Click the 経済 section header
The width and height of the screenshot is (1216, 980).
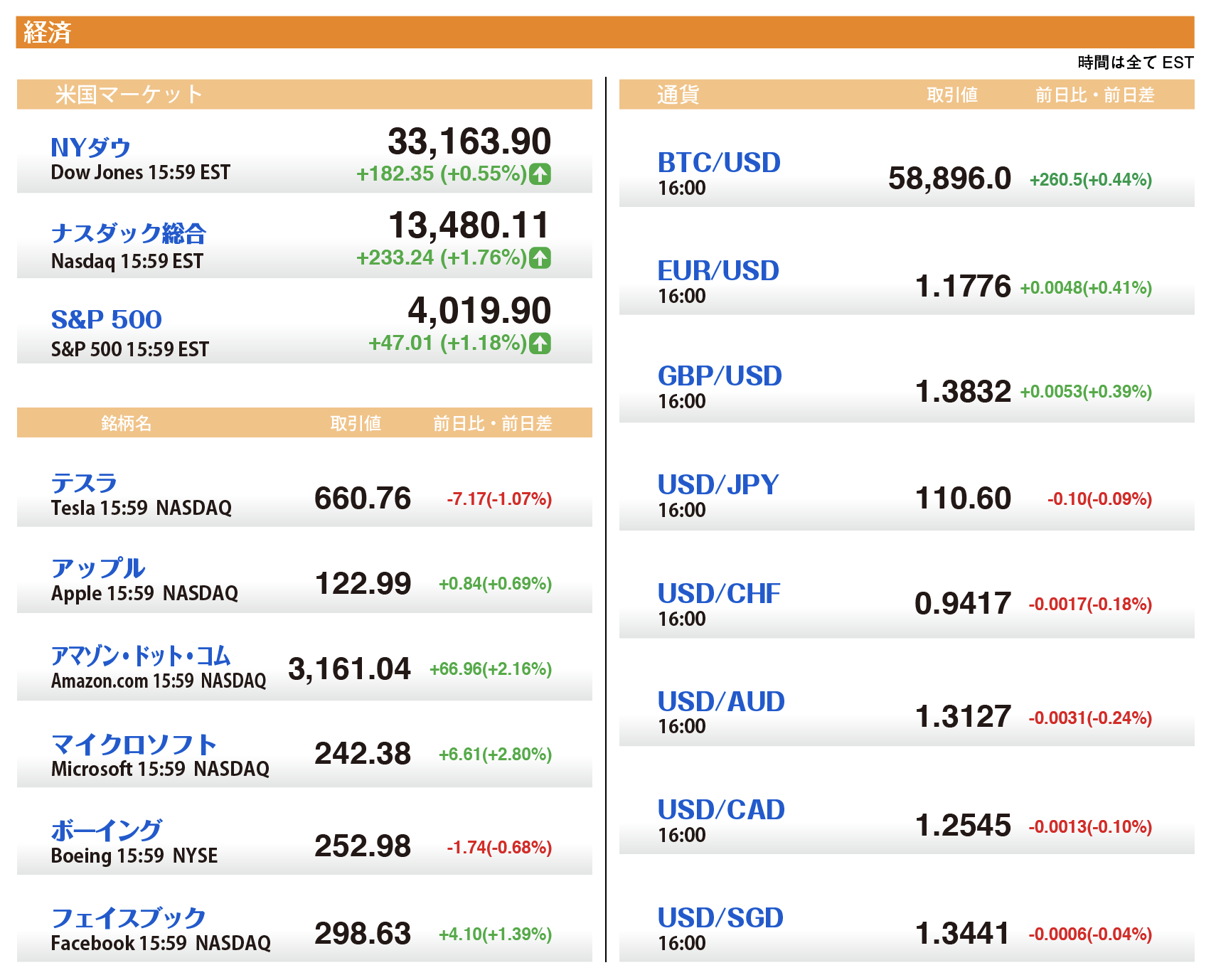(x=48, y=33)
